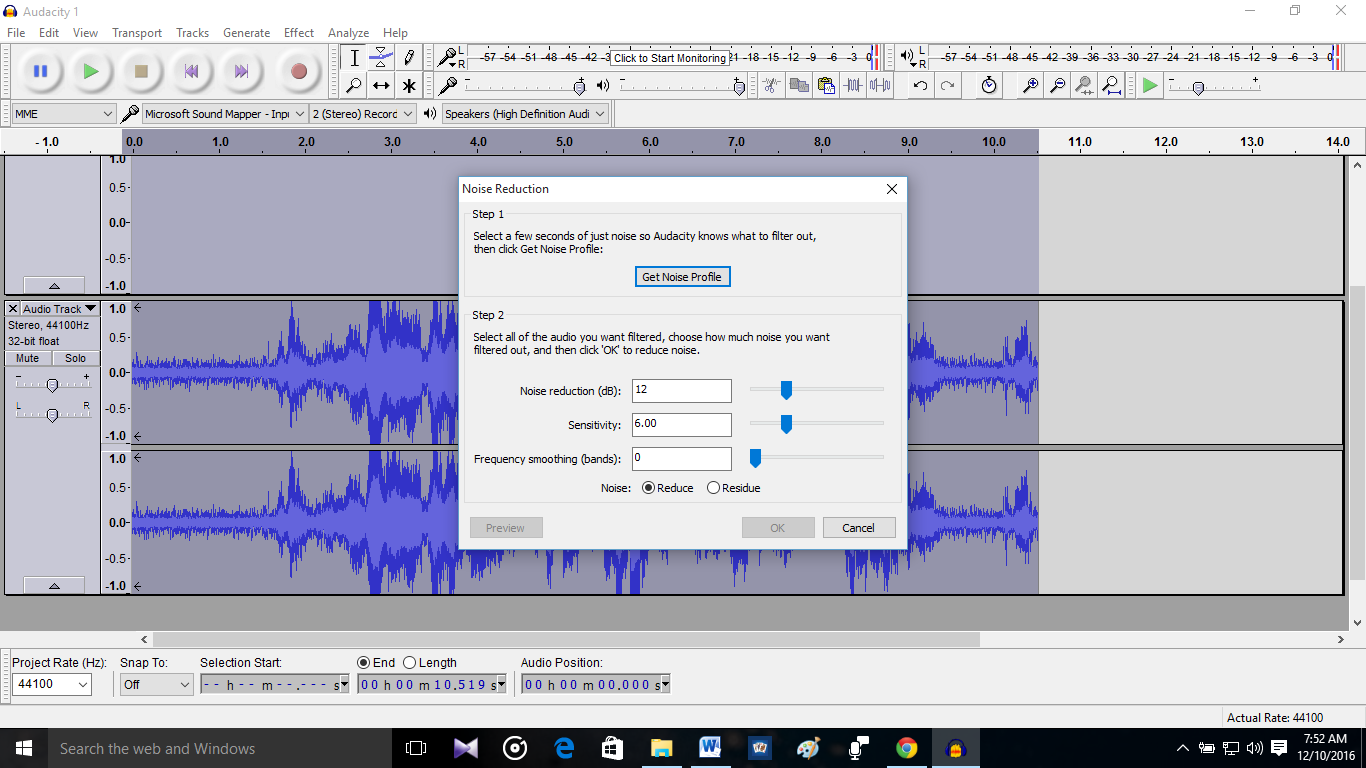Stop playback with the Stop button
1366x768 pixels.
[141, 71]
